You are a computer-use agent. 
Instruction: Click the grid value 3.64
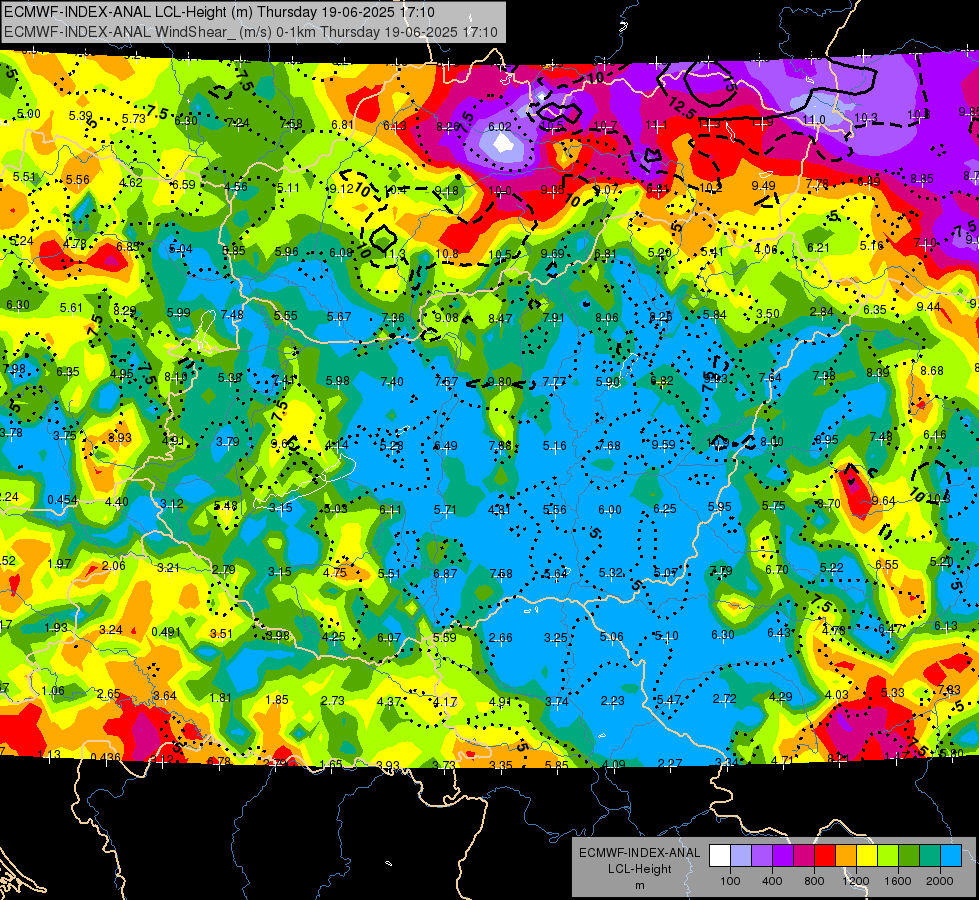pyautogui.click(x=165, y=695)
